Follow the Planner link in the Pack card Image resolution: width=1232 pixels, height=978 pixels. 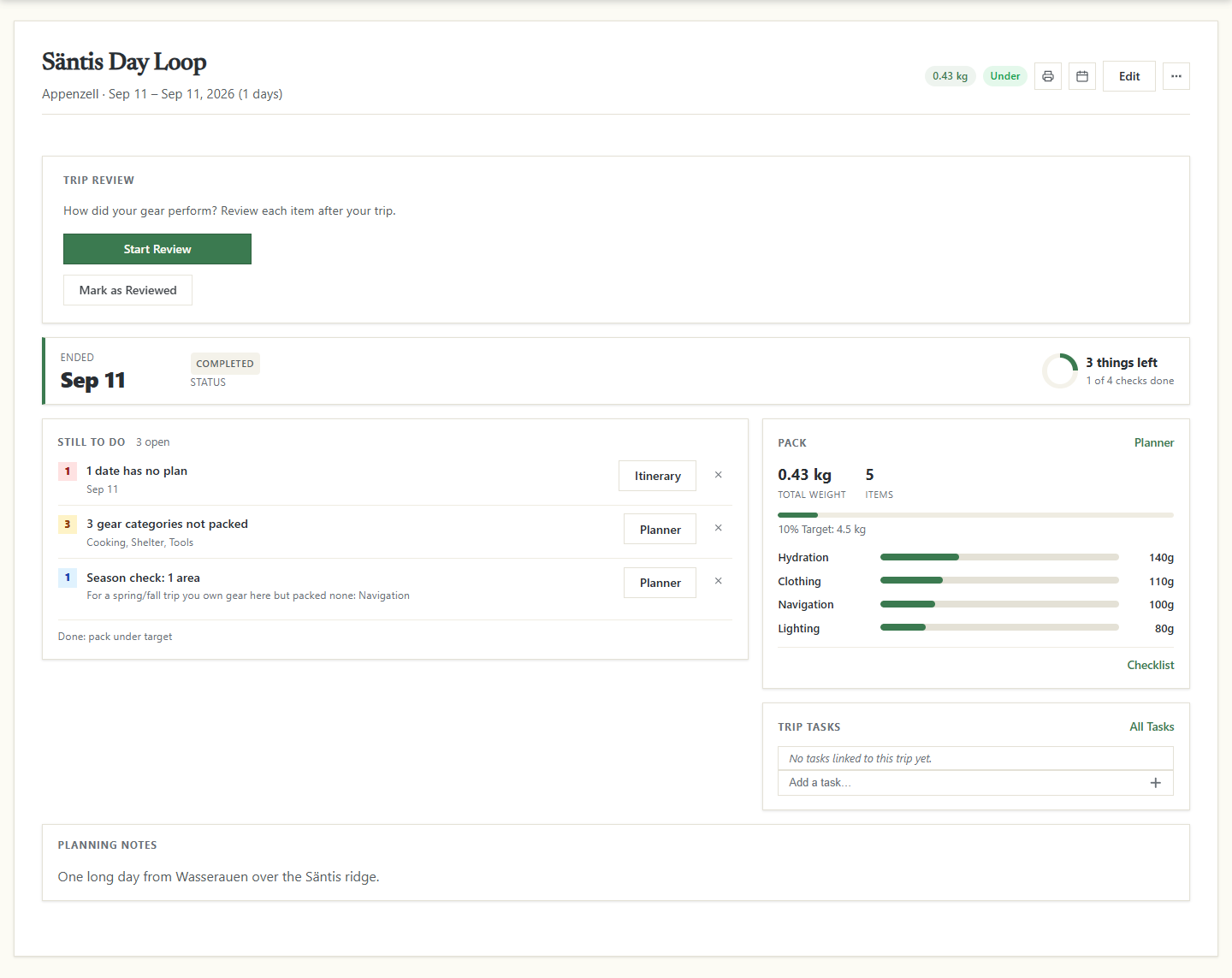point(1154,442)
